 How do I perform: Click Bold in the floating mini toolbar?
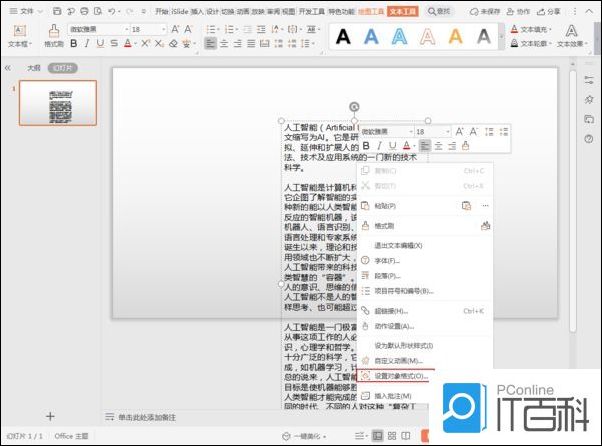[x=367, y=146]
